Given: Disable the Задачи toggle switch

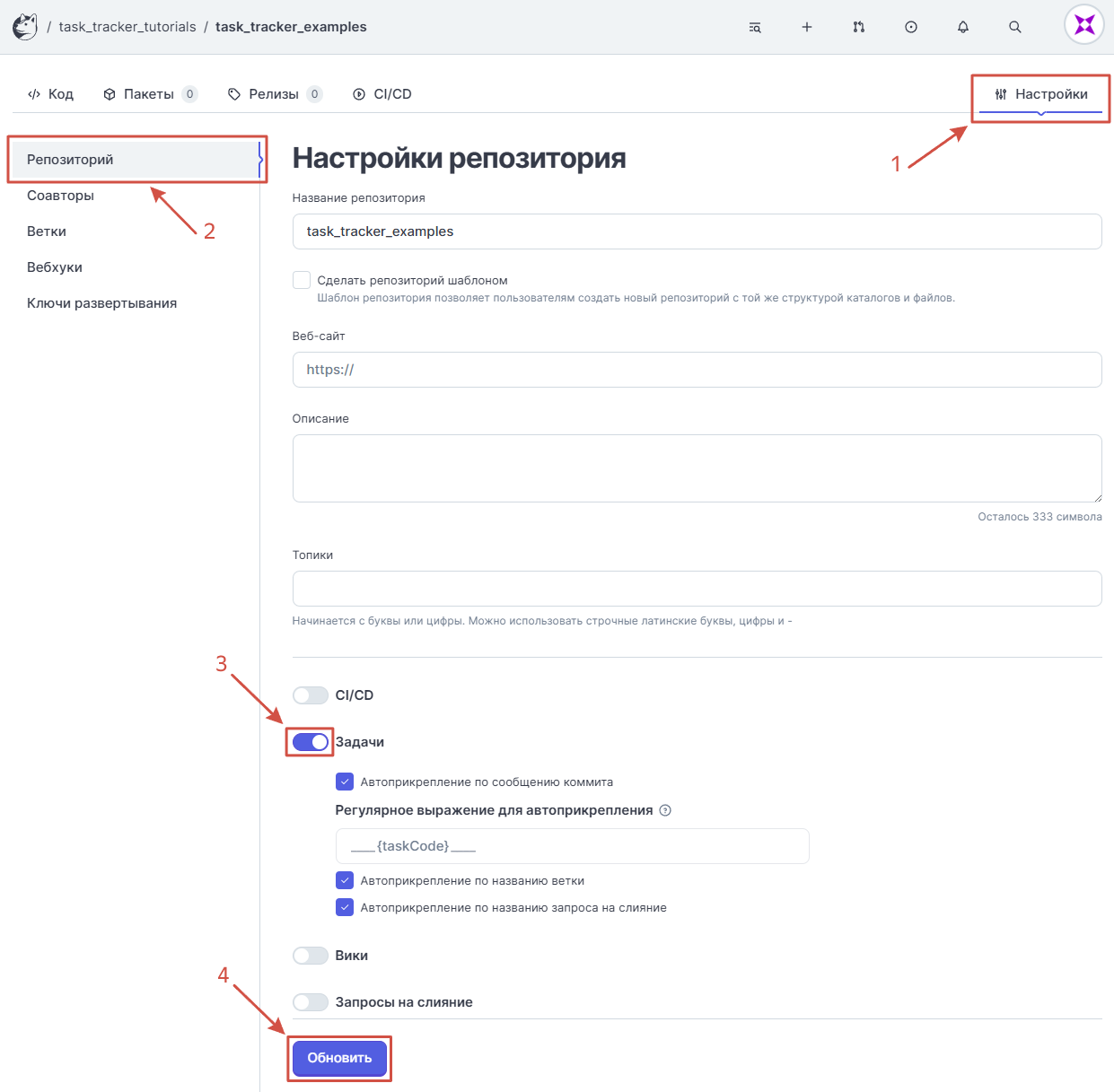Looking at the screenshot, I should click(311, 742).
